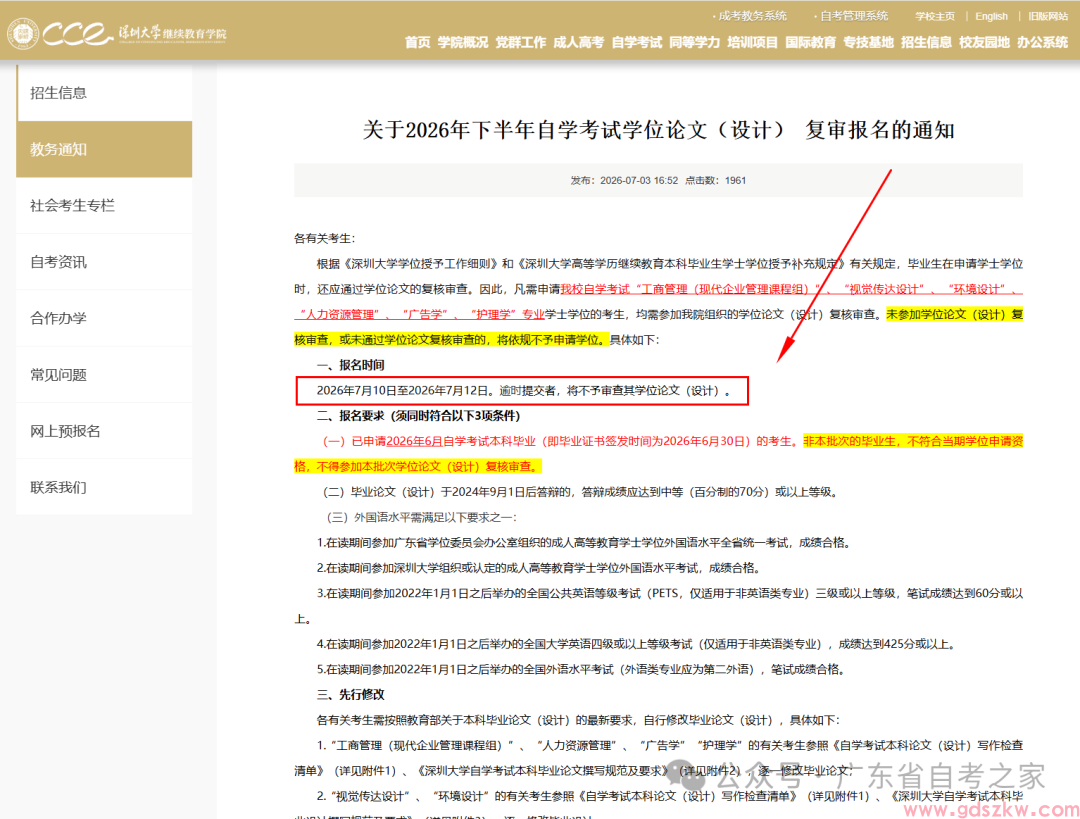Go to 办公系统 in nav bar
Viewport: 1080px width, 819px height.
[1043, 43]
